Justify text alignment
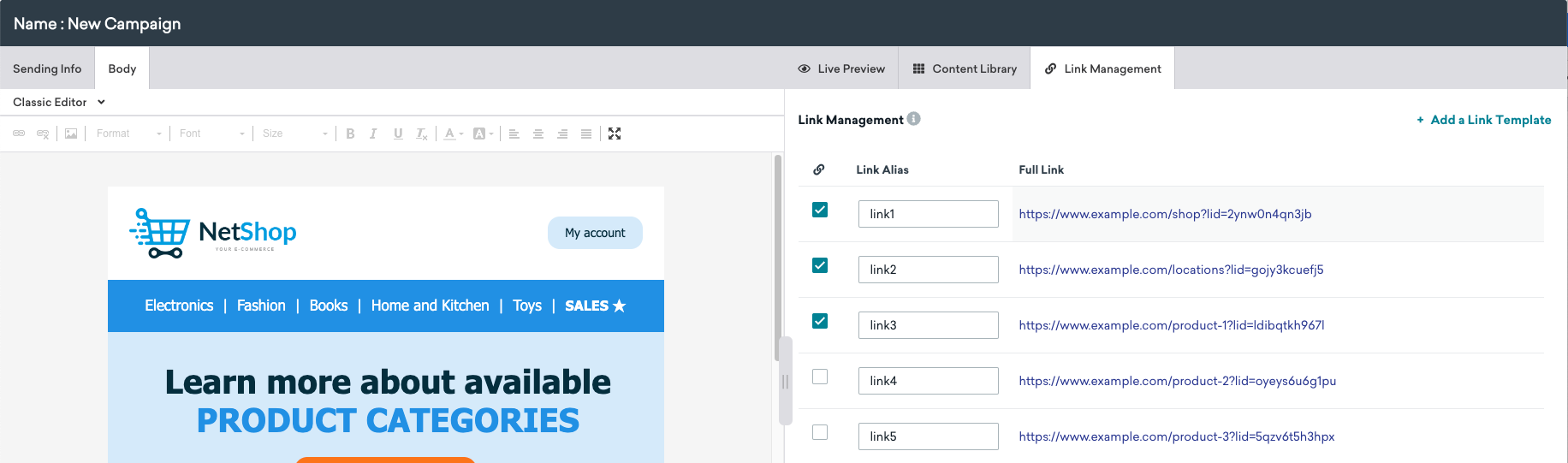Viewport: 1568px width, 463px height. click(586, 134)
